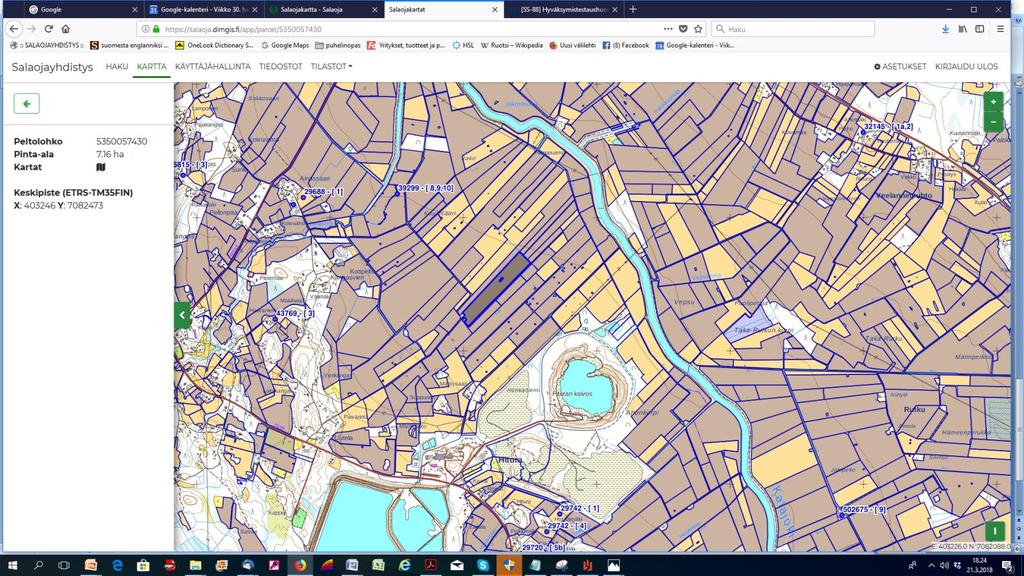The height and width of the screenshot is (576, 1024).
Task: Open Microsoft Store from the taskbar
Action: (143, 565)
